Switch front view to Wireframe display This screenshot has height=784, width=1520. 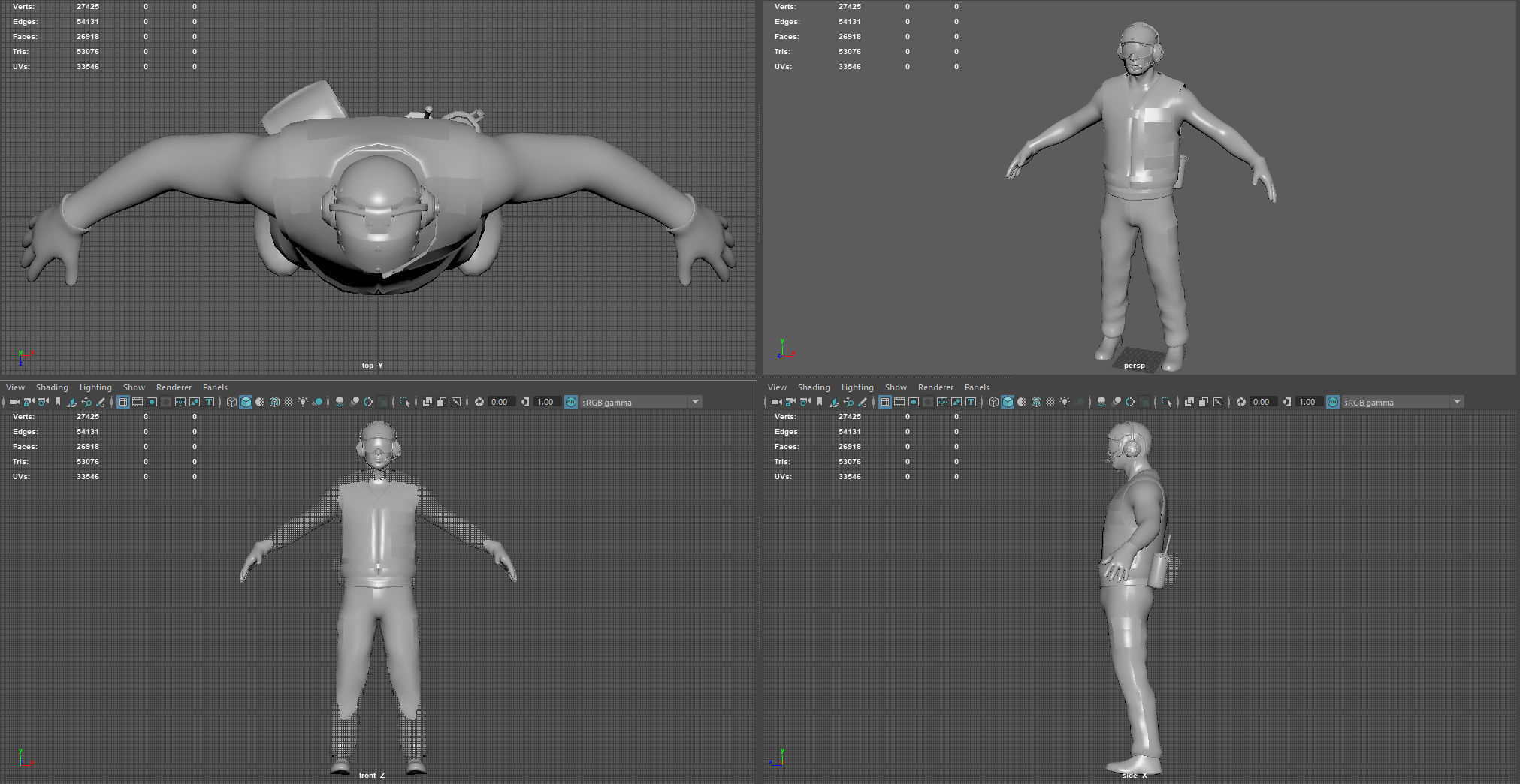[x=231, y=402]
